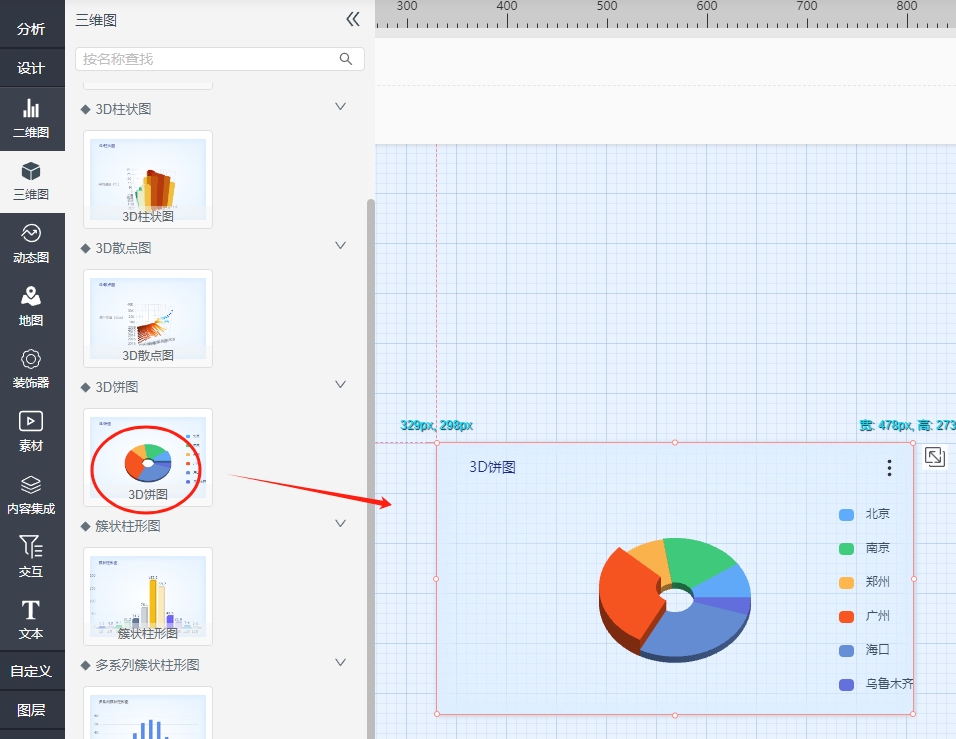Collapse the 簇状柱形图 section

click(340, 524)
